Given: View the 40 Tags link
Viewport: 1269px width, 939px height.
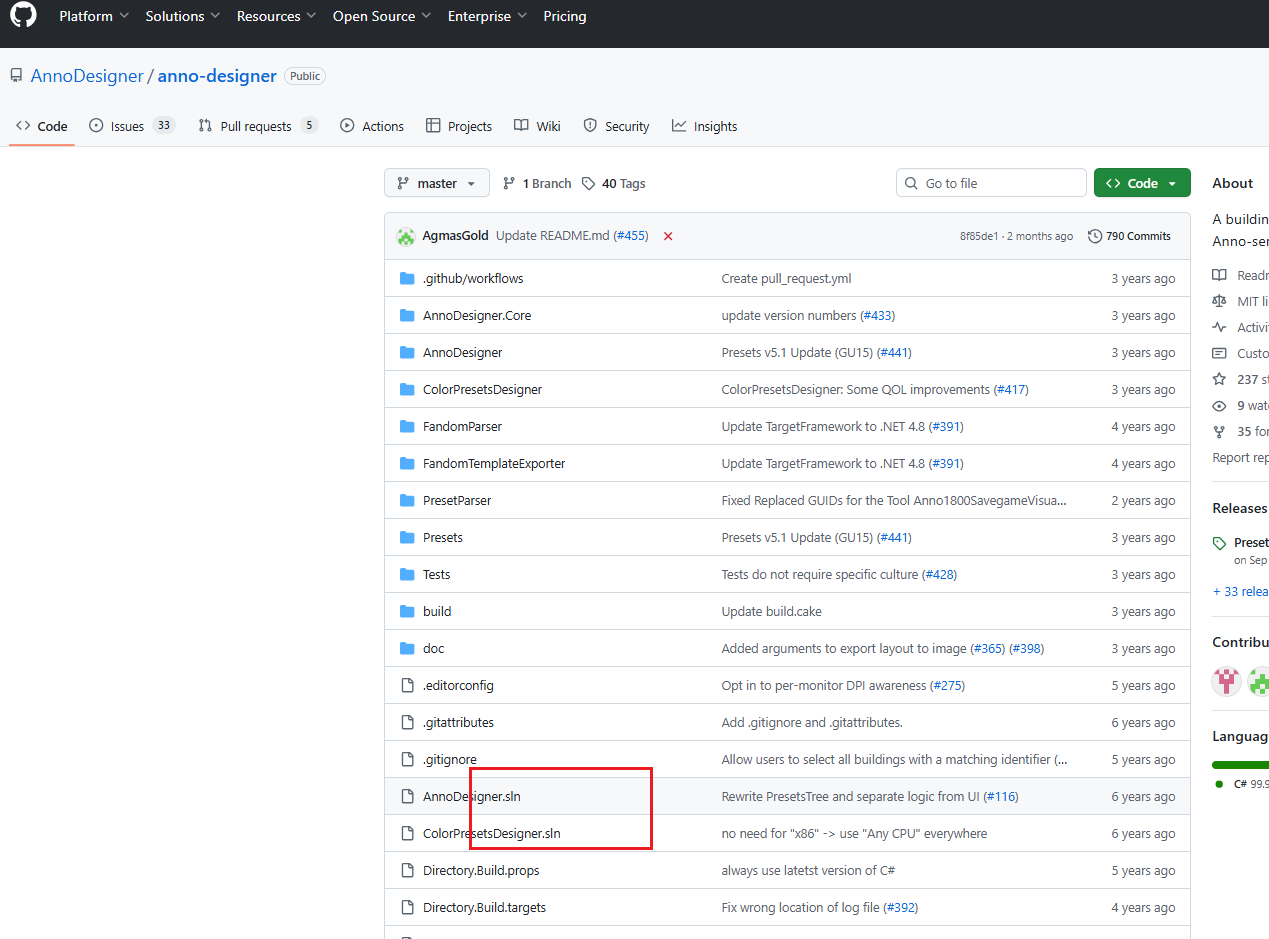Looking at the screenshot, I should pos(614,183).
